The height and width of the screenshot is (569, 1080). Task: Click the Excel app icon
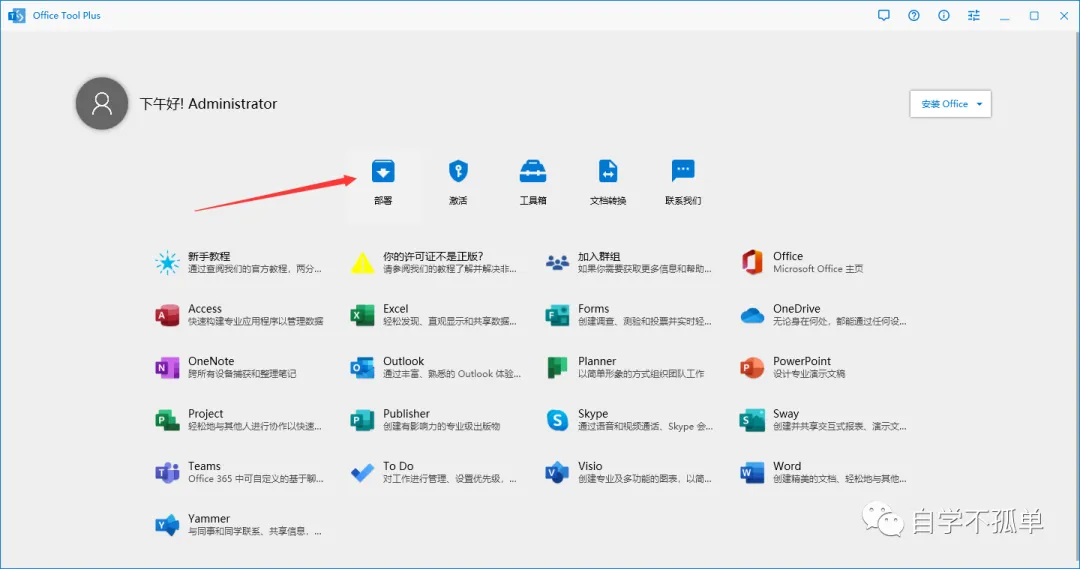pos(362,315)
